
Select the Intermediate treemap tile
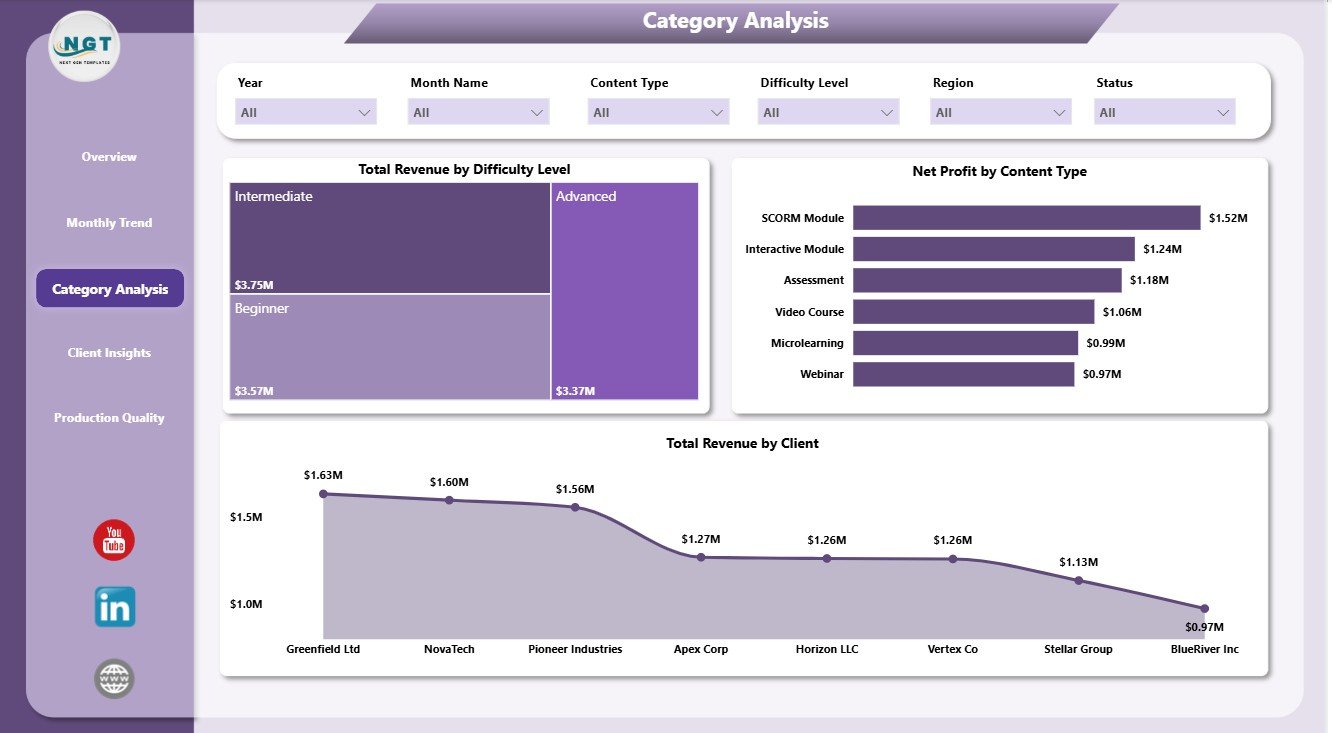tap(390, 238)
